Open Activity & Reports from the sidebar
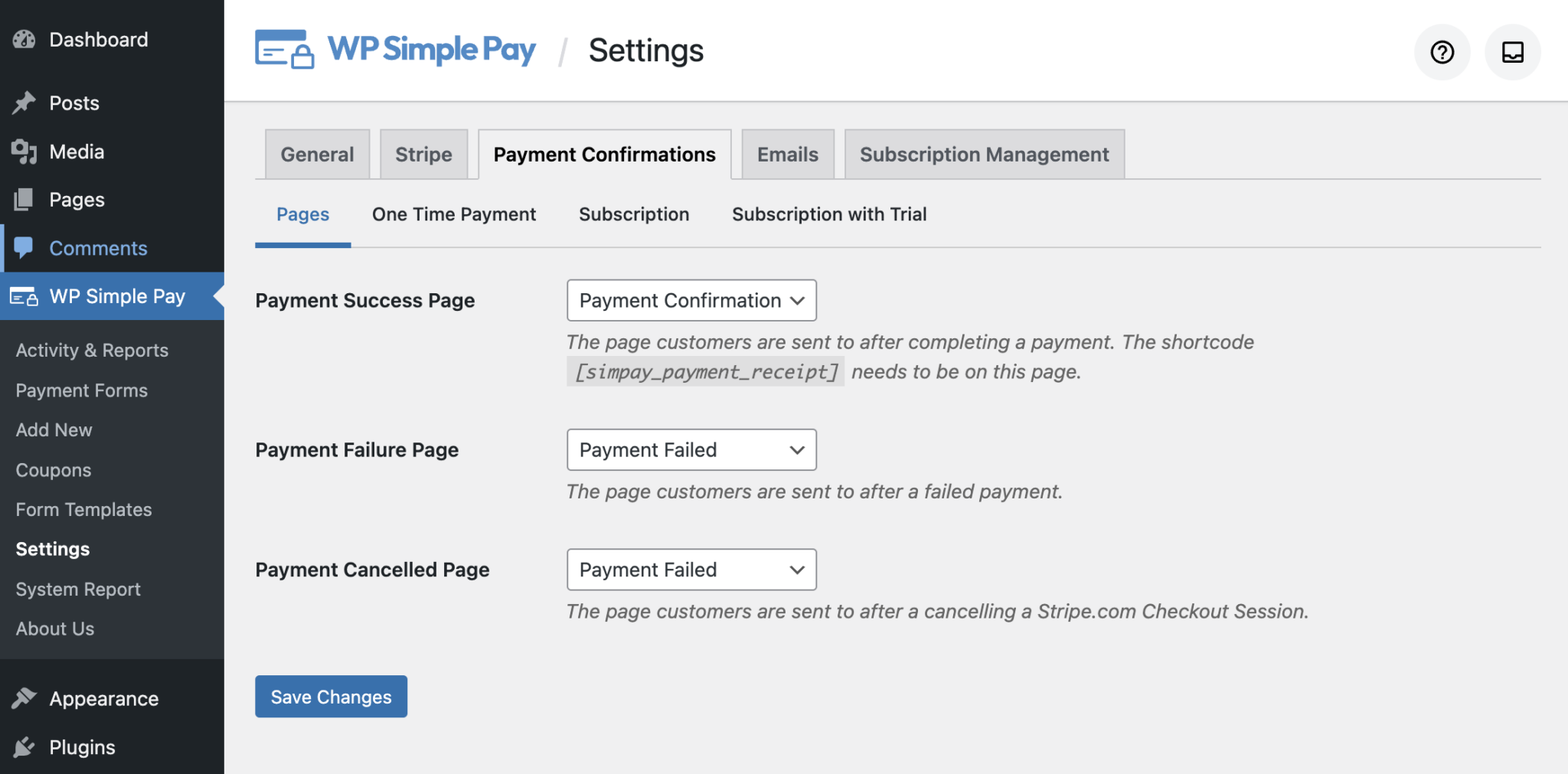The image size is (1568, 774). point(91,350)
